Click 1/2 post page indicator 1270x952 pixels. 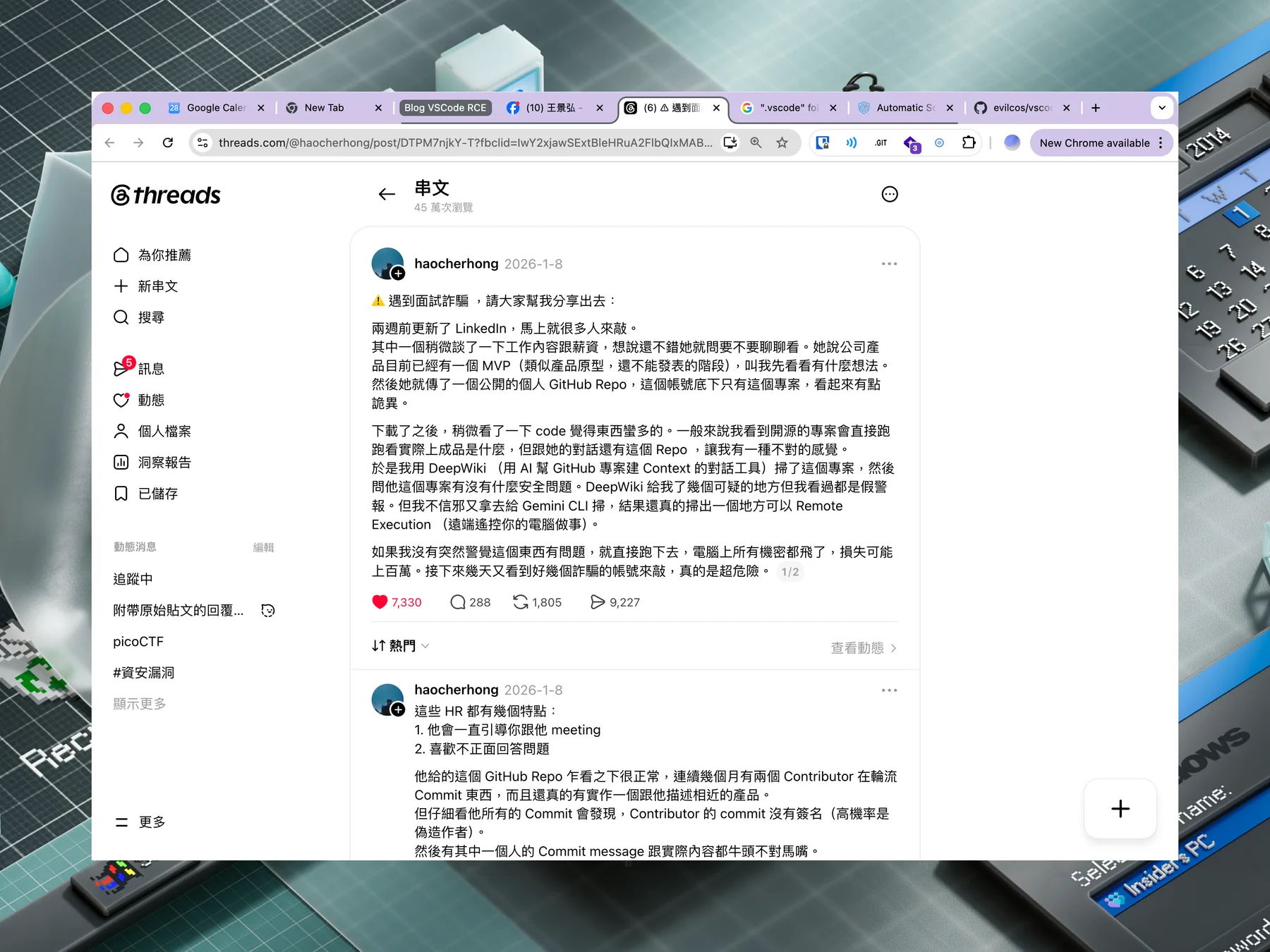click(x=790, y=572)
